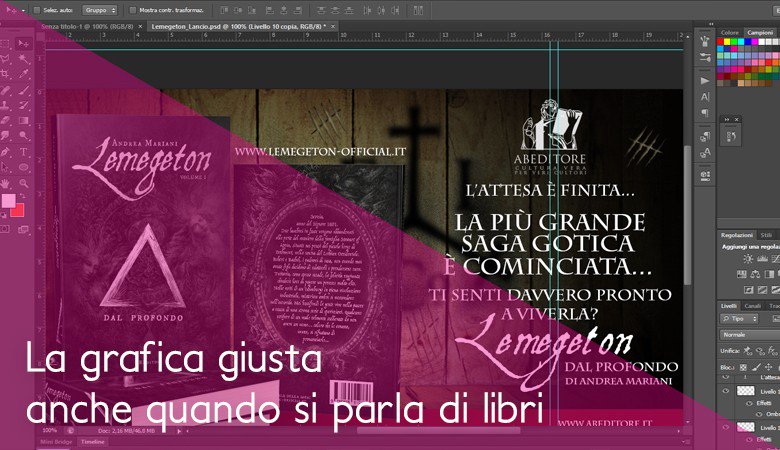This screenshot has height=450, width=780.
Task: Select the Path Selection tool
Action: click(x=5, y=167)
